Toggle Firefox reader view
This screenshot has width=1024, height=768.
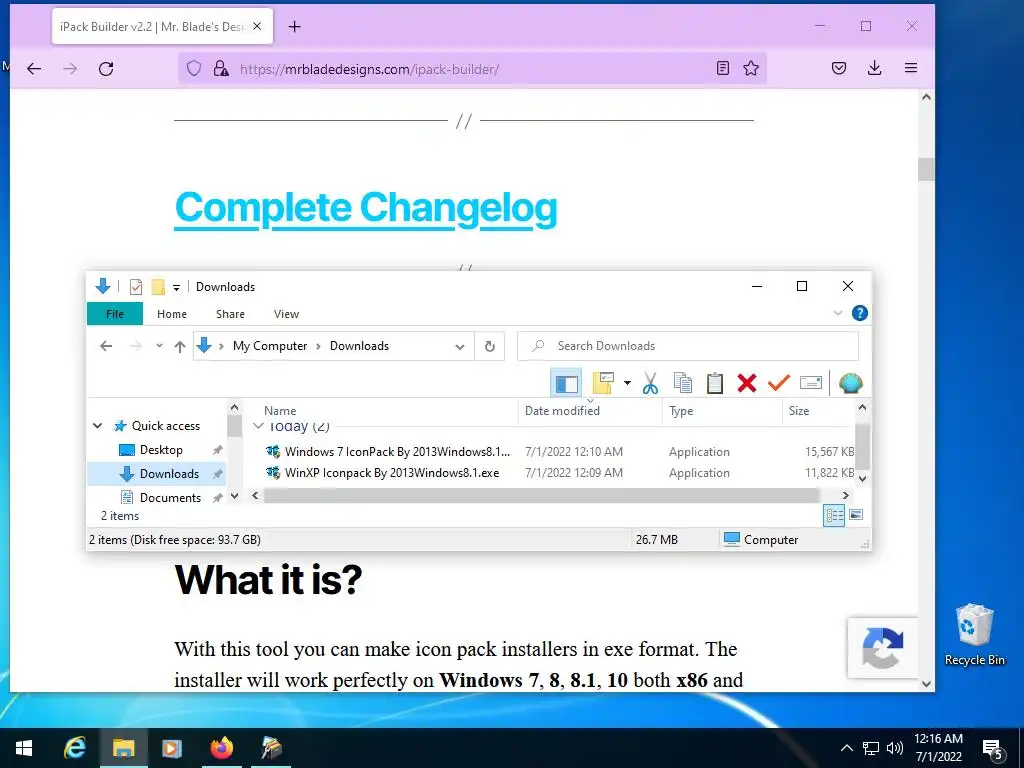point(722,68)
